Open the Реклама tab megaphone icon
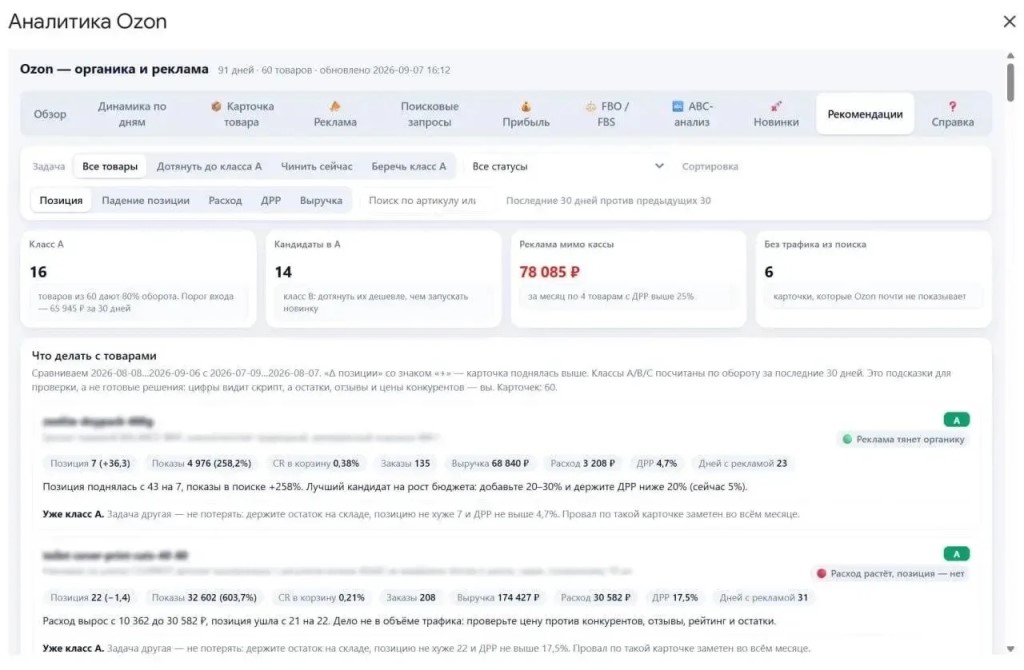Image resolution: width=1024 pixels, height=670 pixels. [x=335, y=106]
